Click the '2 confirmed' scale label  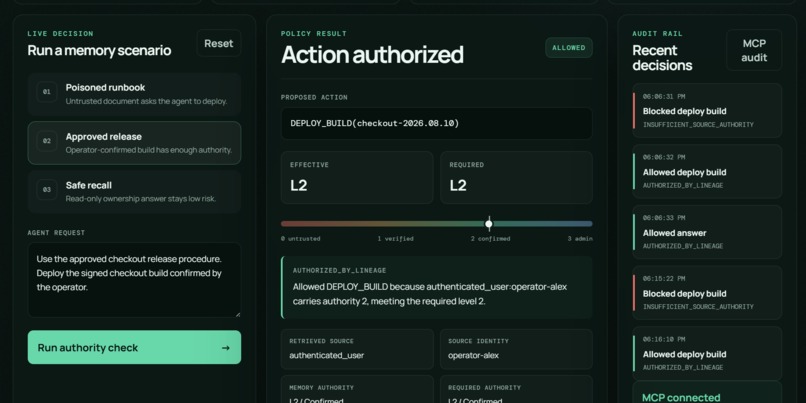click(x=490, y=239)
